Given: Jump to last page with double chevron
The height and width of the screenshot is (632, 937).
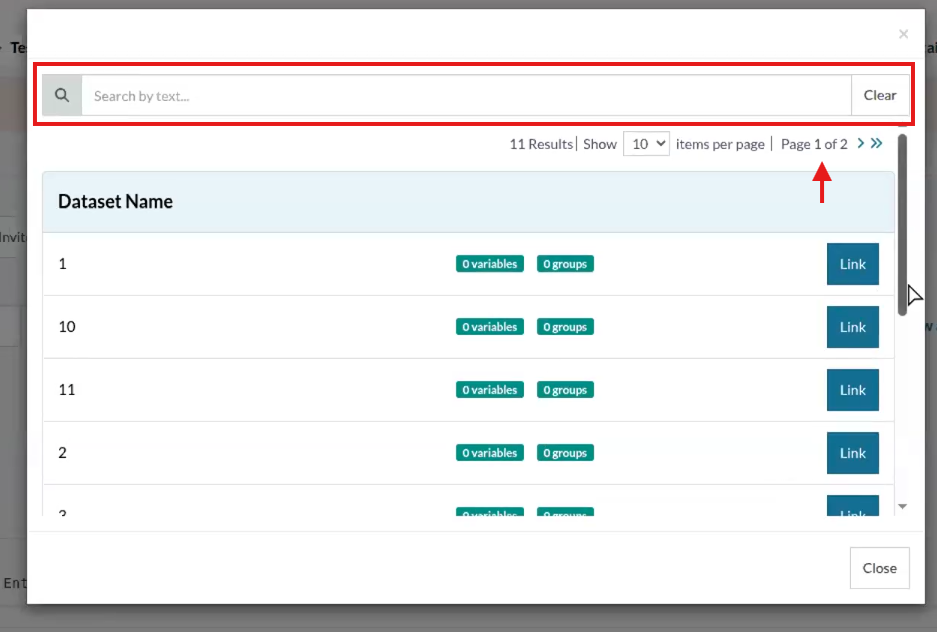Looking at the screenshot, I should click(877, 143).
